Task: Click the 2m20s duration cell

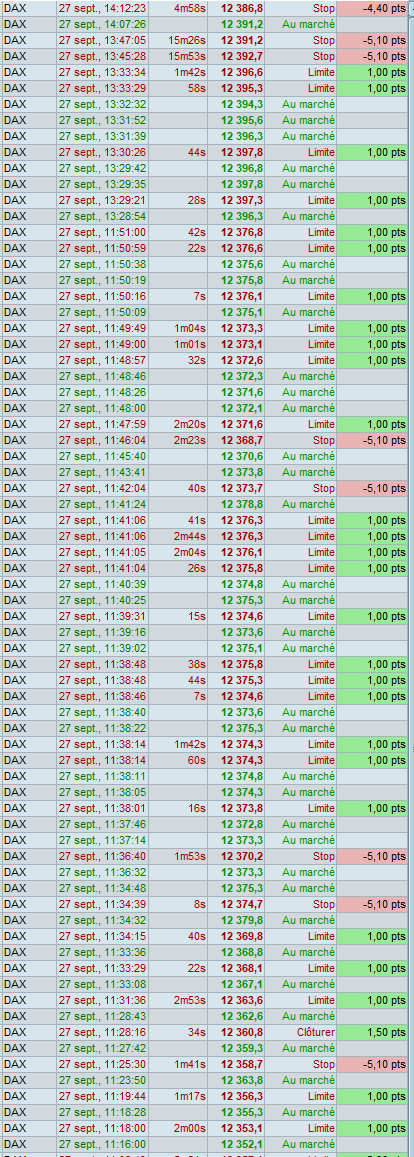Action: click(179, 424)
